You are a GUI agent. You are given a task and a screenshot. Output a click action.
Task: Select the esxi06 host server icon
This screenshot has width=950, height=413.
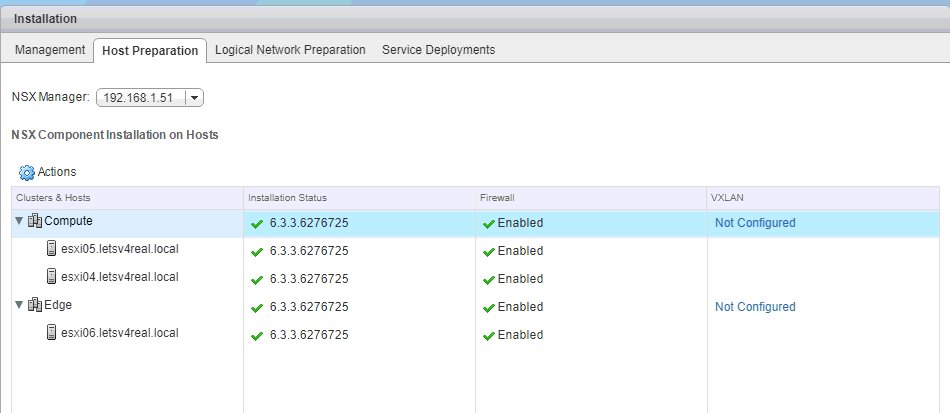[x=51, y=333]
